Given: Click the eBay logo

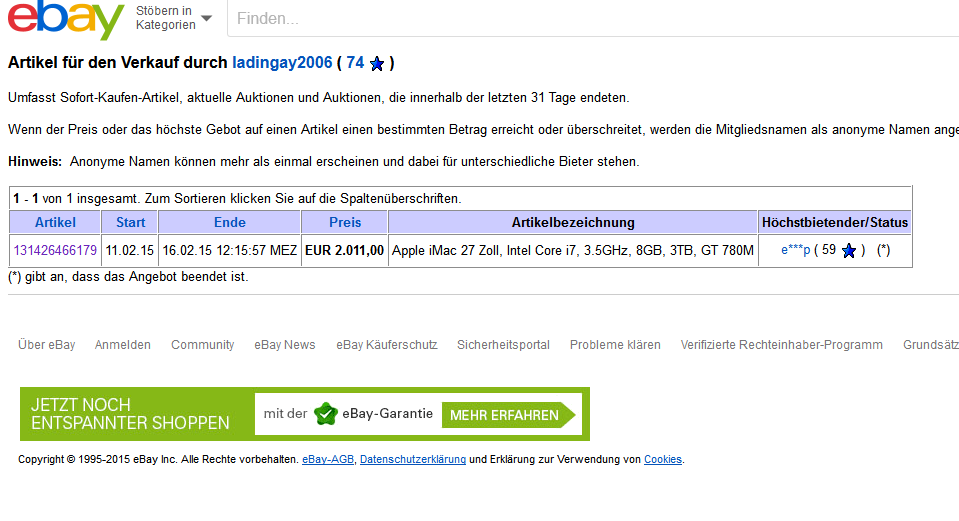Looking at the screenshot, I should [x=65, y=19].
